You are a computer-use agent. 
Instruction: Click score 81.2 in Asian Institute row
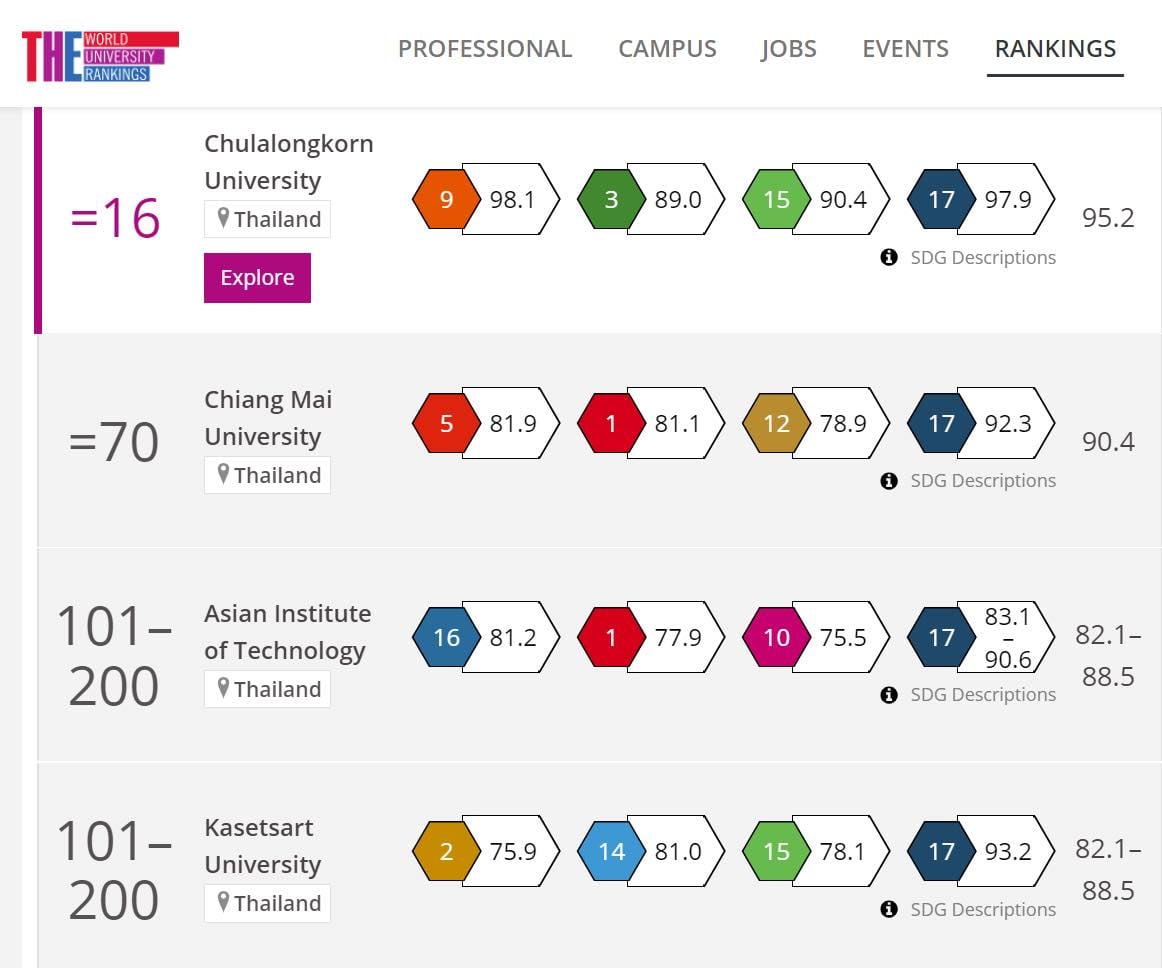[513, 637]
